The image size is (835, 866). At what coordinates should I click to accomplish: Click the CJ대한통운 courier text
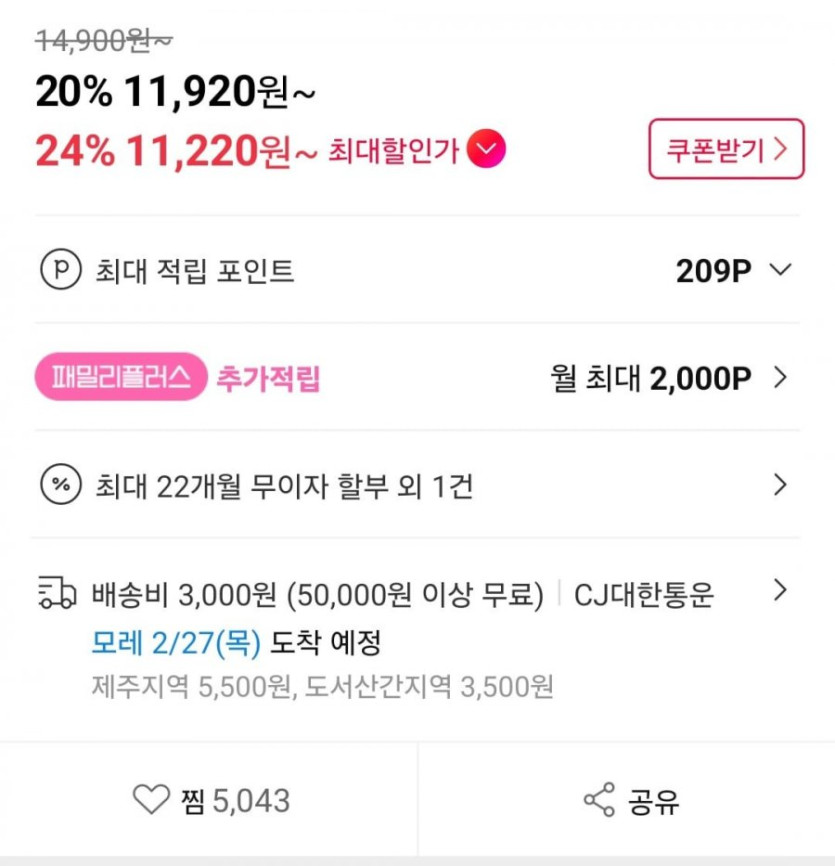click(x=644, y=595)
